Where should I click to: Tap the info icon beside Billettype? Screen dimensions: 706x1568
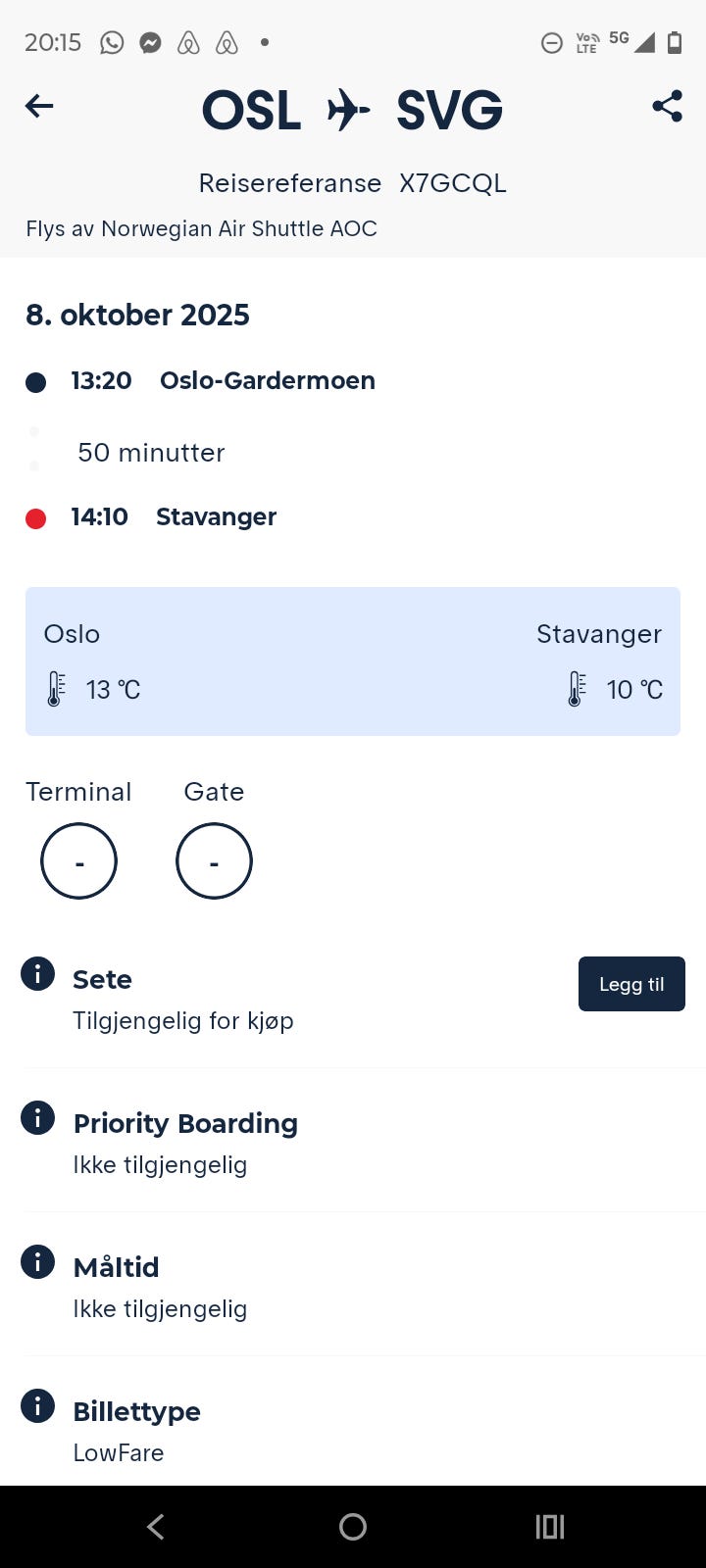click(37, 1405)
